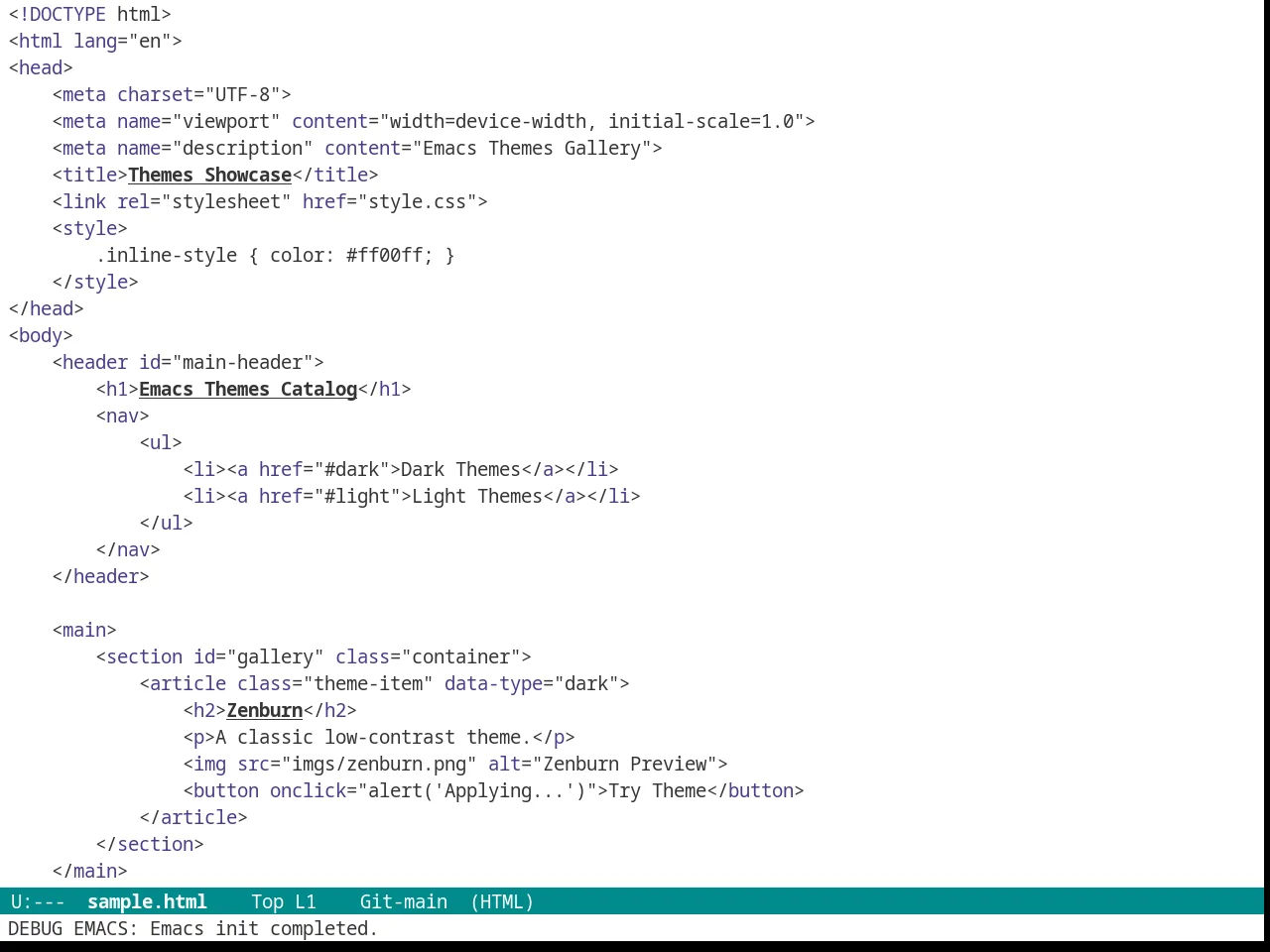The image size is (1270, 952).
Task: Click the opening <nav> tag
Action: [x=122, y=416]
